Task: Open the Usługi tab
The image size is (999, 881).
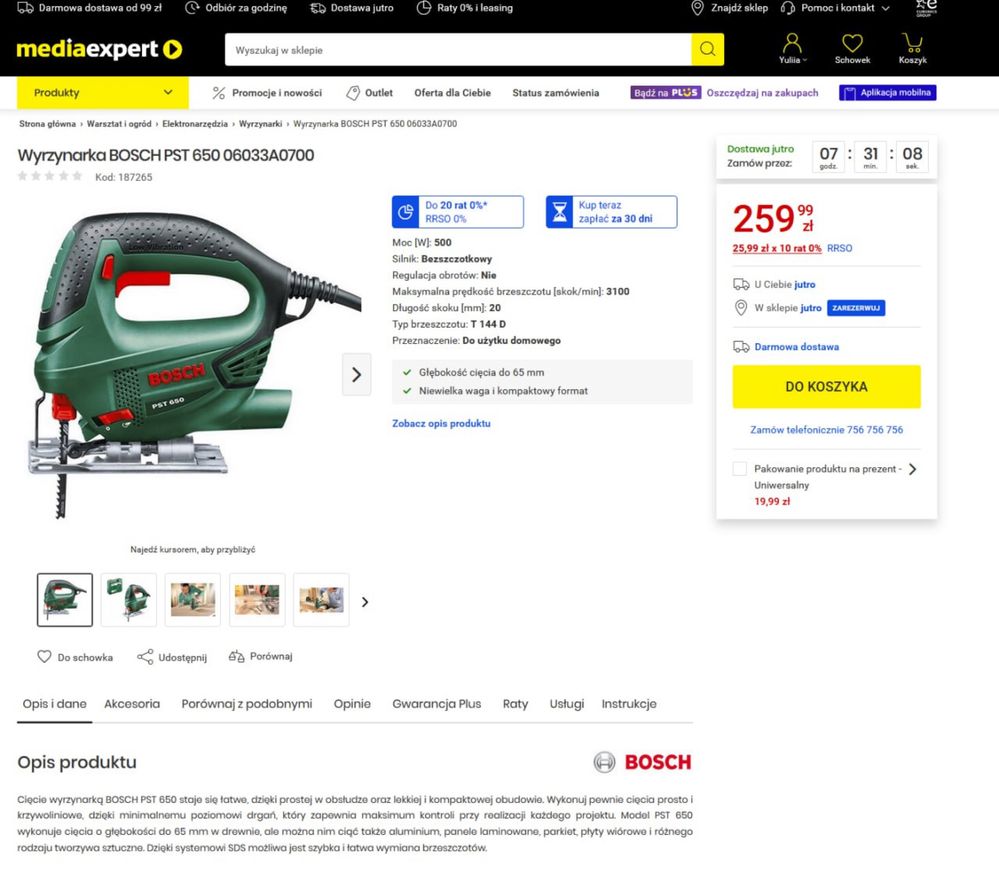Action: (x=567, y=704)
